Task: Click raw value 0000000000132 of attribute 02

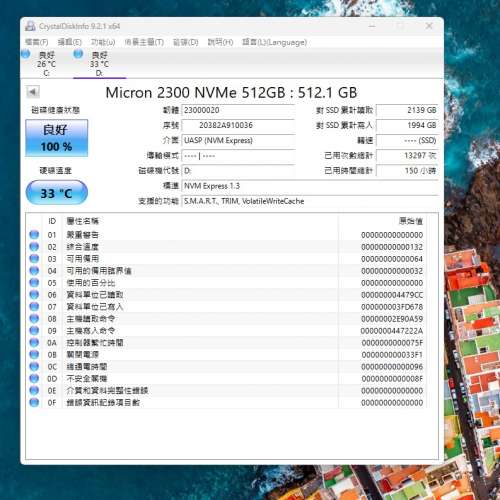Action: (392, 247)
